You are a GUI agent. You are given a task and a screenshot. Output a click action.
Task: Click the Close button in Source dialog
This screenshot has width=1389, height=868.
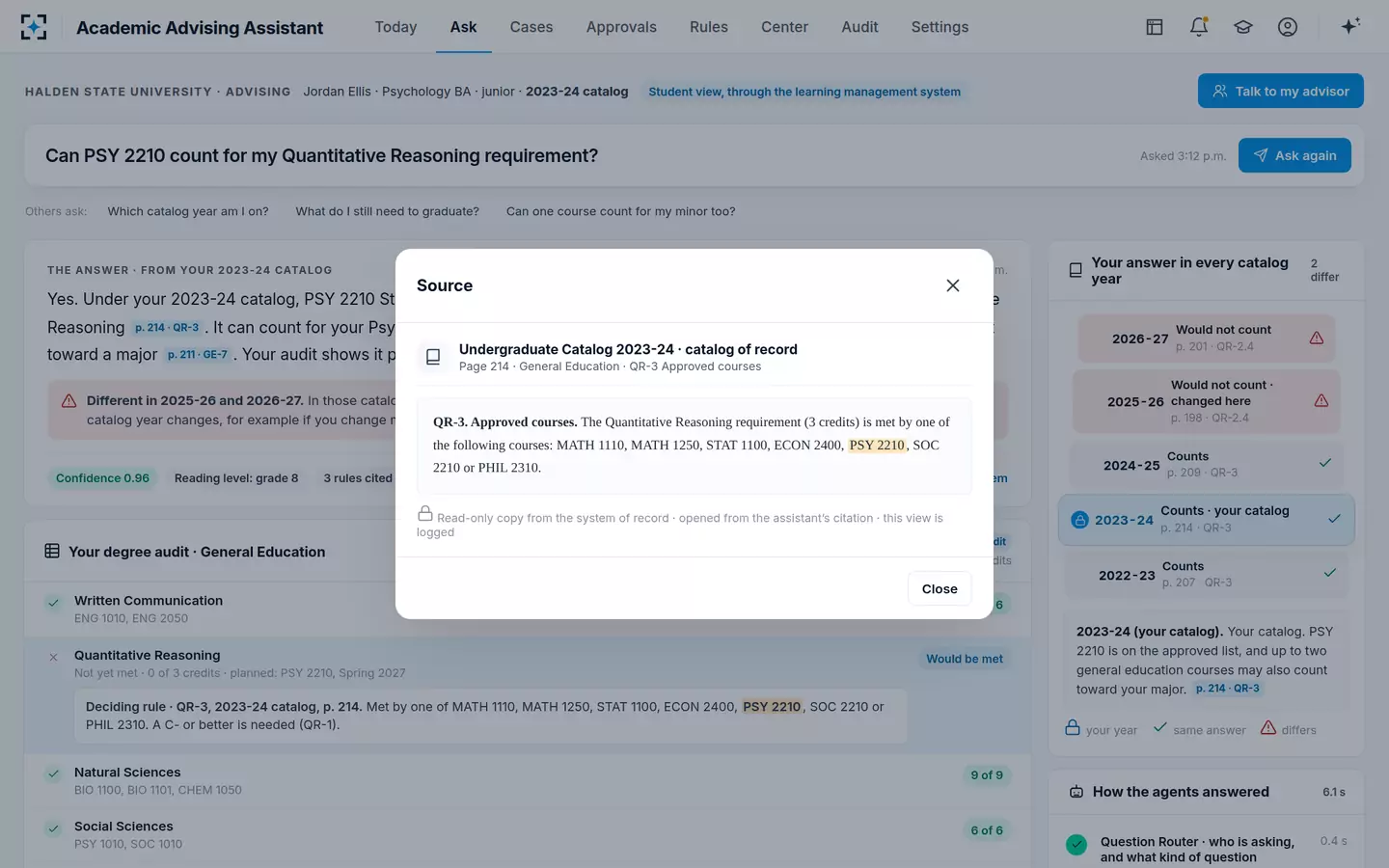click(x=940, y=588)
